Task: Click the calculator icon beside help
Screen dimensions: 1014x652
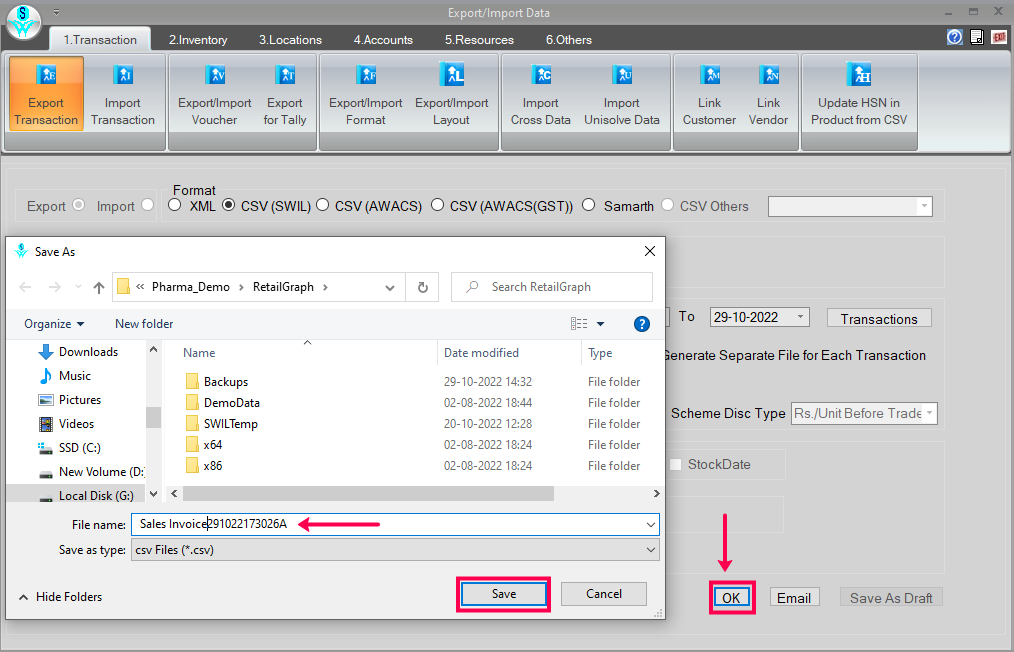Action: click(x=977, y=37)
